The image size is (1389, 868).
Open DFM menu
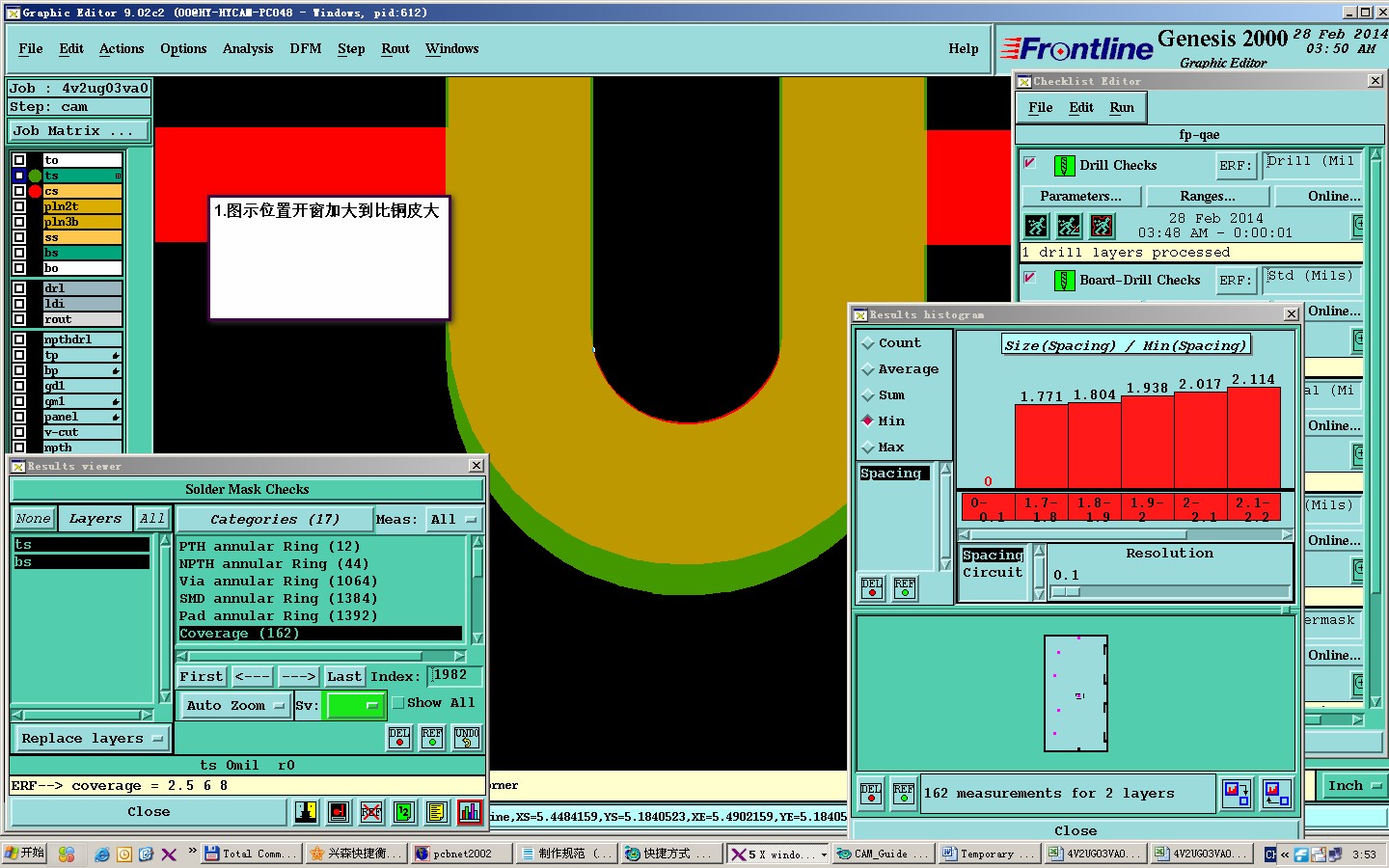pyautogui.click(x=306, y=48)
